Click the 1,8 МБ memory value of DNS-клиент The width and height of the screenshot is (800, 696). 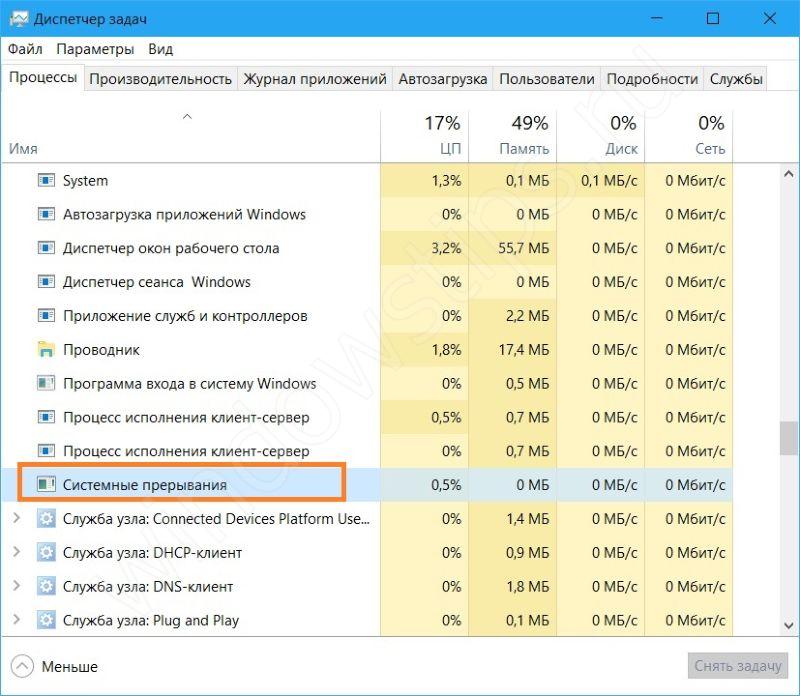click(528, 587)
